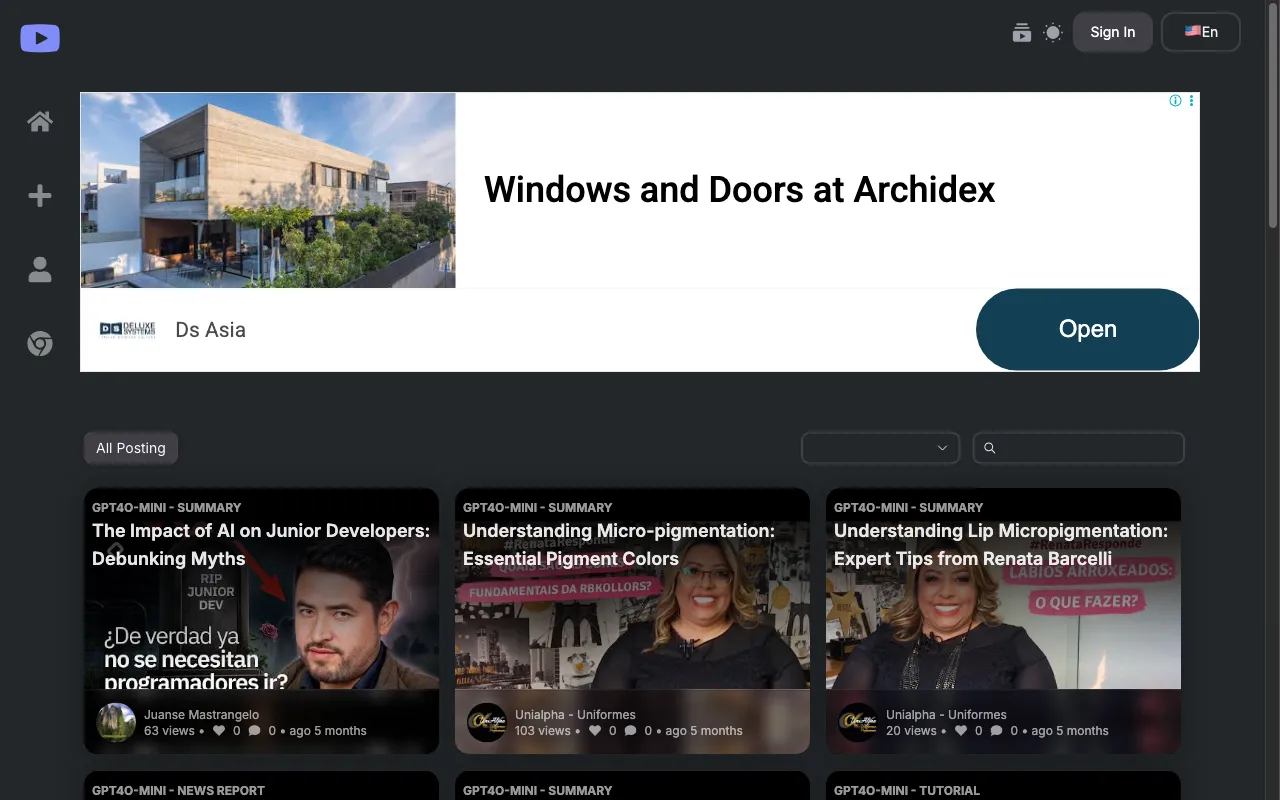Click the GPT4O-MINI - NEWS REPORT label
Viewport: 1280px width, 800px height.
click(178, 790)
